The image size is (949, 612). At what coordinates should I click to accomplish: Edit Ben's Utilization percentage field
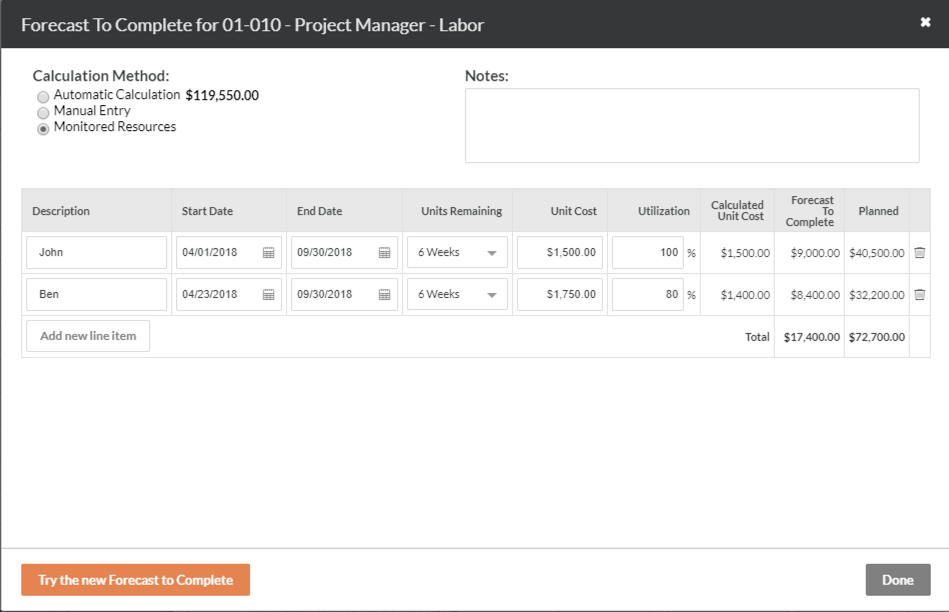[x=648, y=294]
